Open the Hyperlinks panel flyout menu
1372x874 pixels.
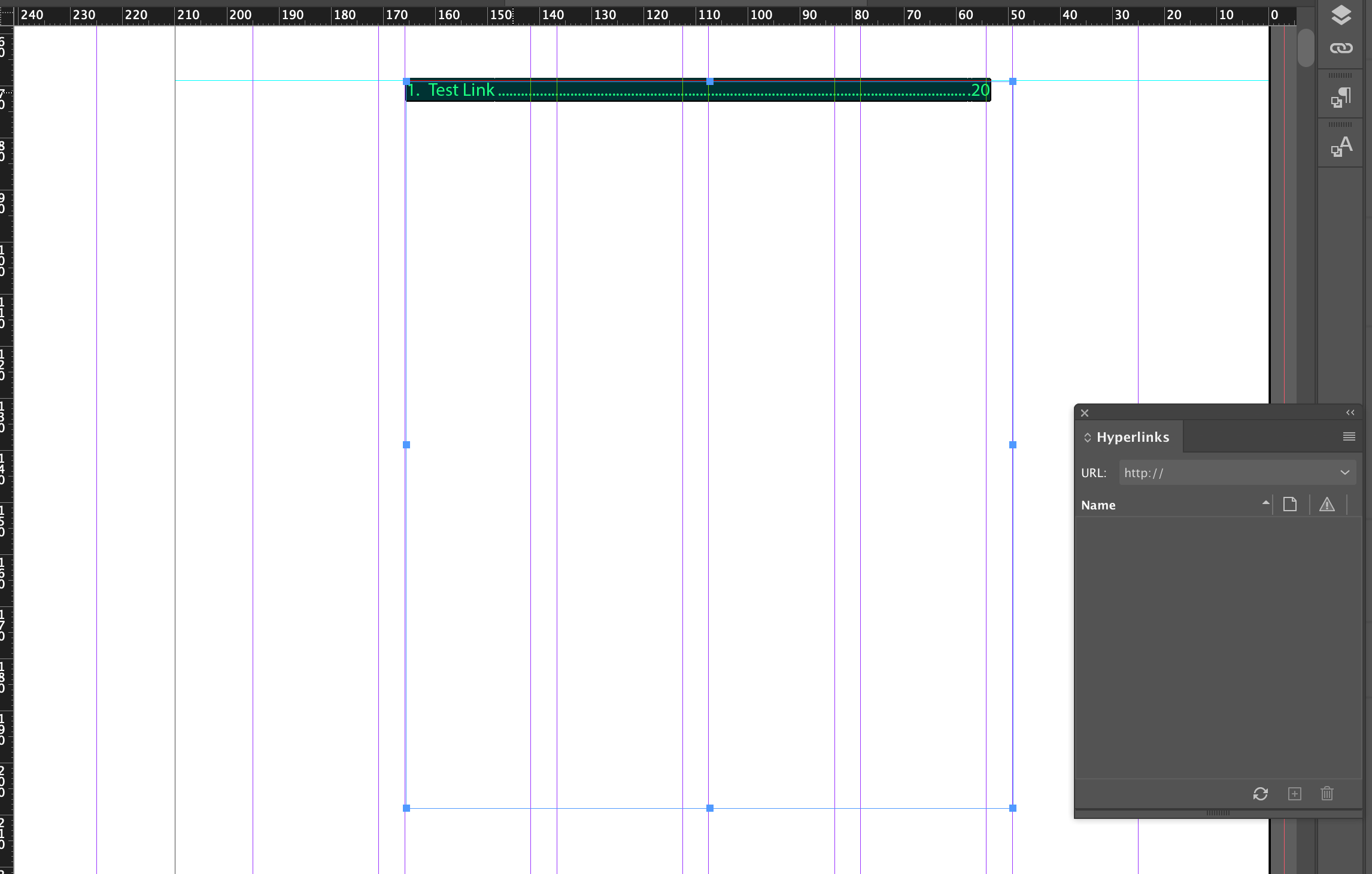[1349, 436]
